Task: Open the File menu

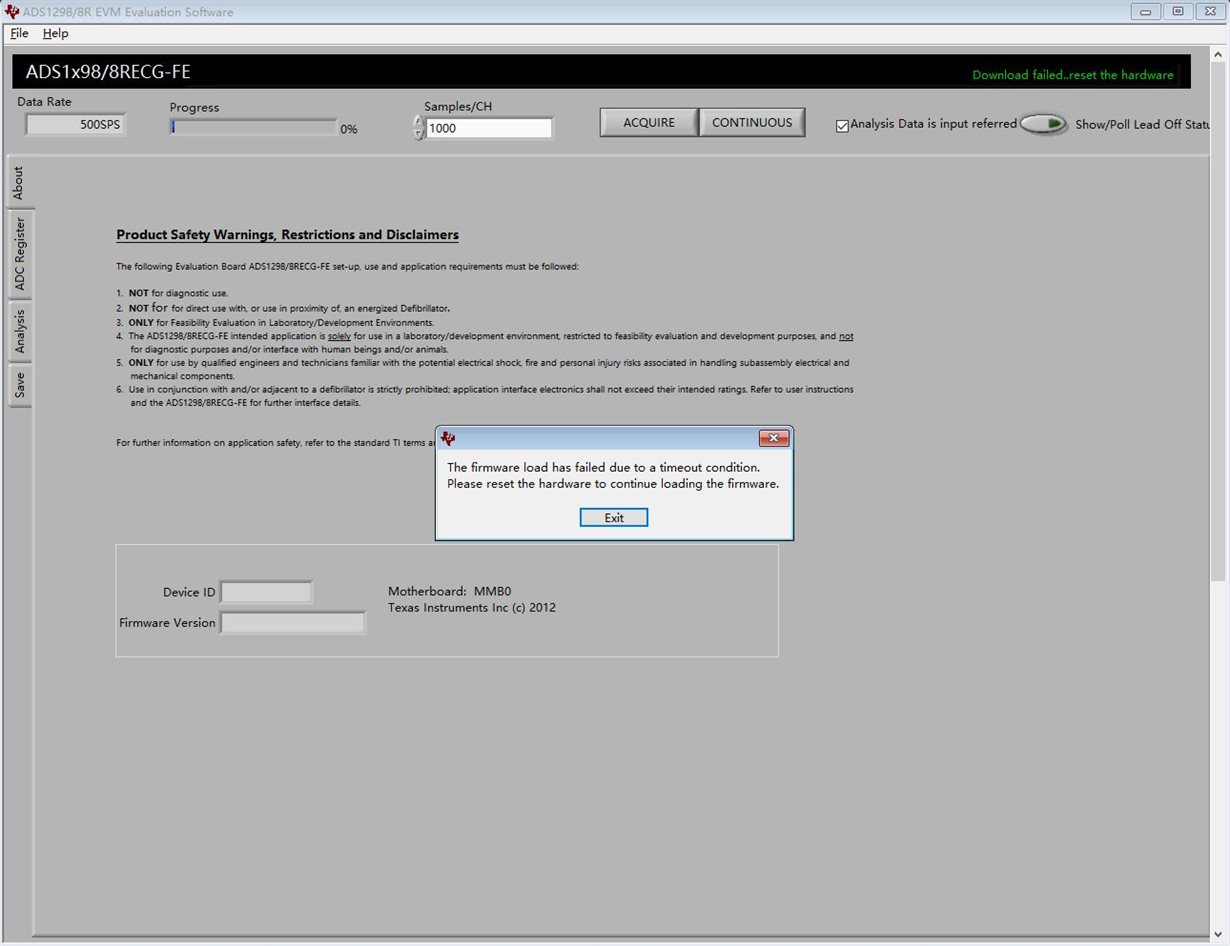Action: coord(19,33)
